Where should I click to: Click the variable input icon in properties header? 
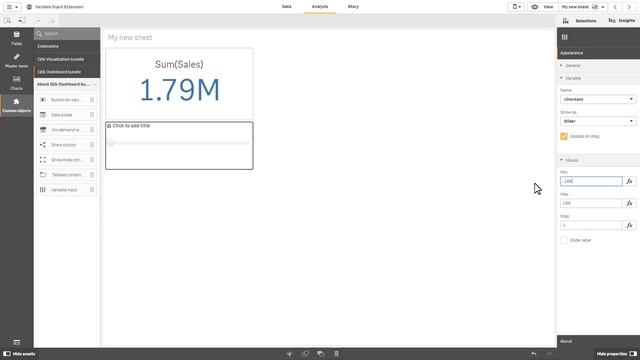[564, 37]
